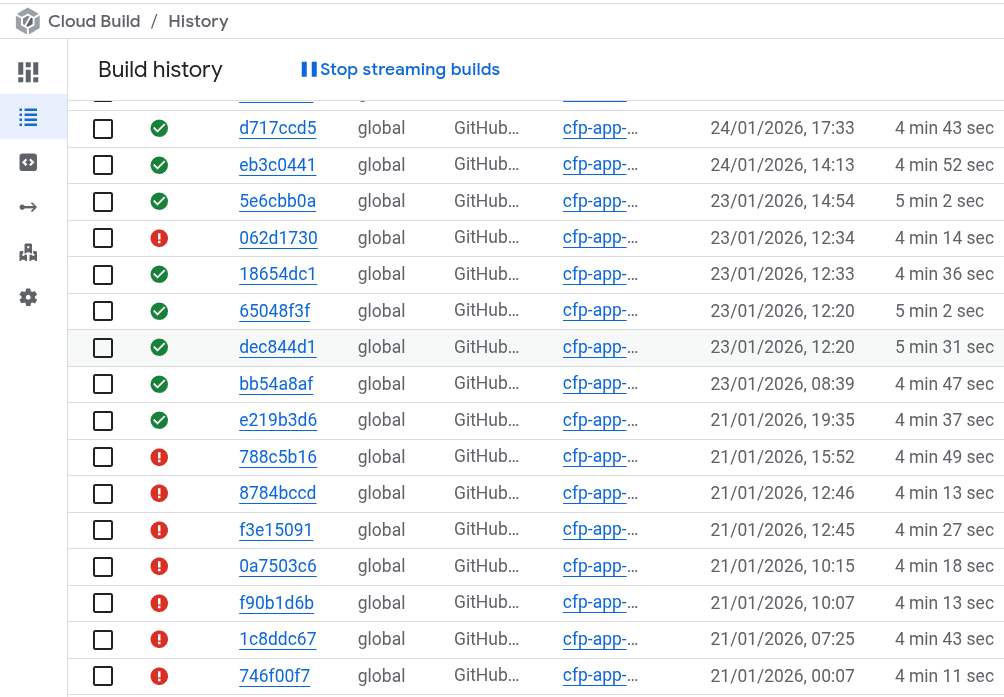This screenshot has width=1004, height=697.
Task: Click failed status icon for build 062d1730
Action: point(159,238)
